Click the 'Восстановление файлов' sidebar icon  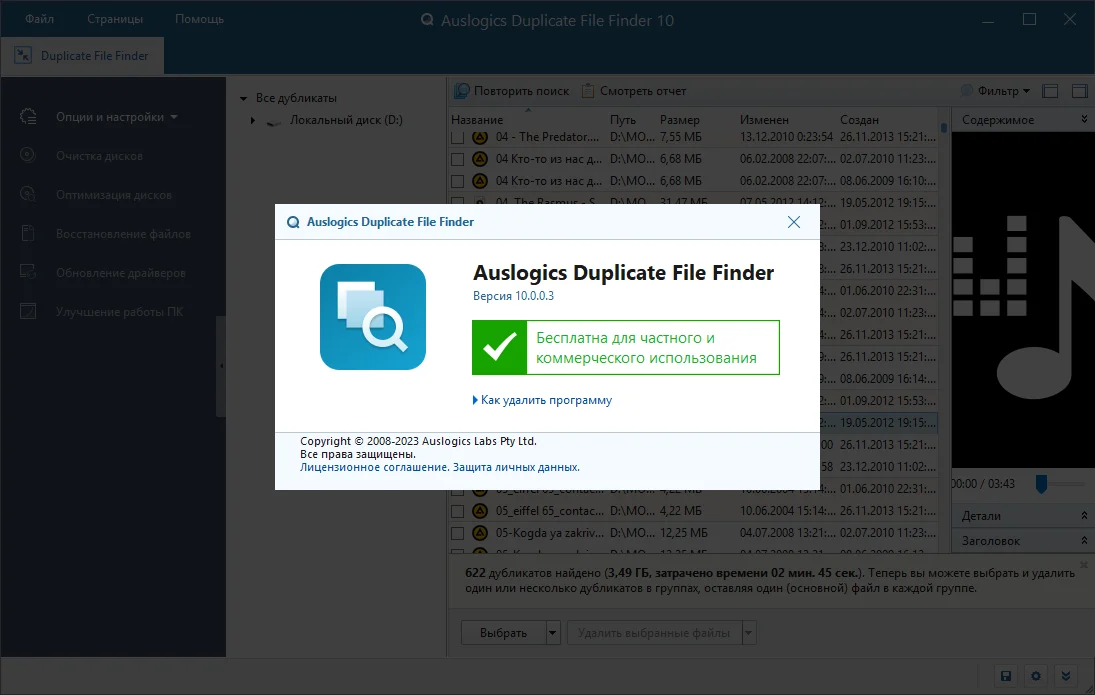pos(28,233)
